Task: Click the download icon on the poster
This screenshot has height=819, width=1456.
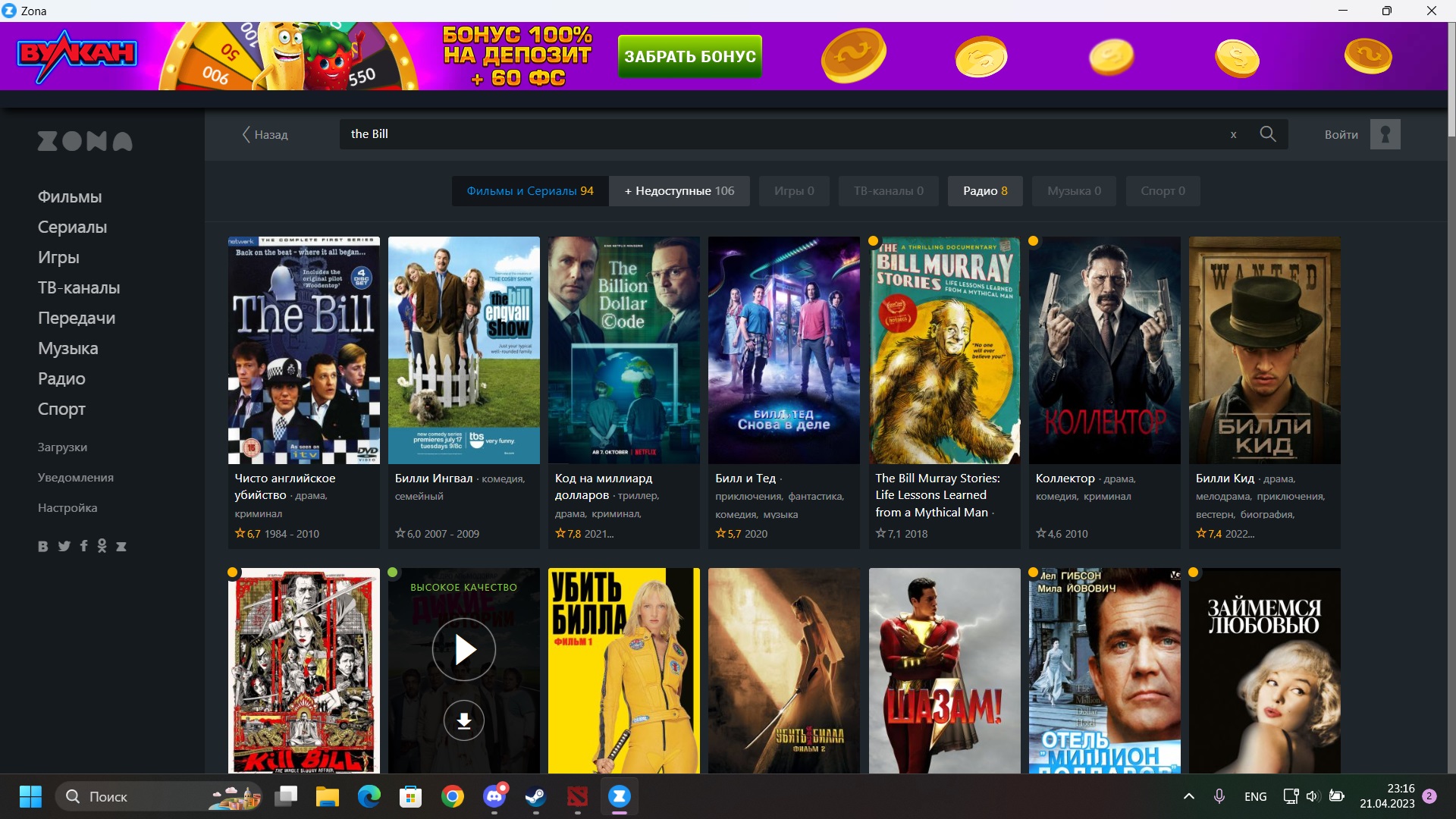Action: point(463,720)
